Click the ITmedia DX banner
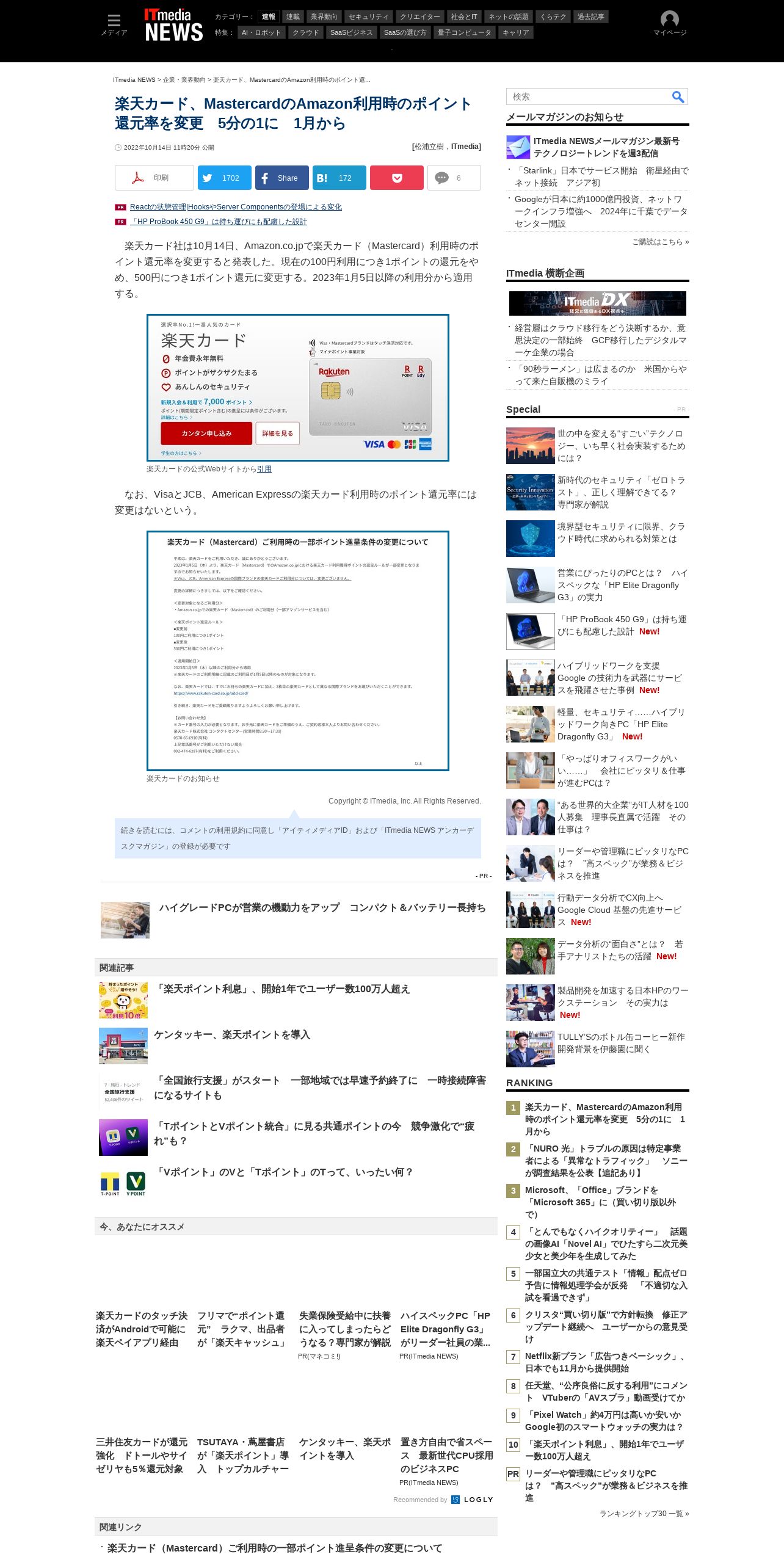 pyautogui.click(x=598, y=303)
